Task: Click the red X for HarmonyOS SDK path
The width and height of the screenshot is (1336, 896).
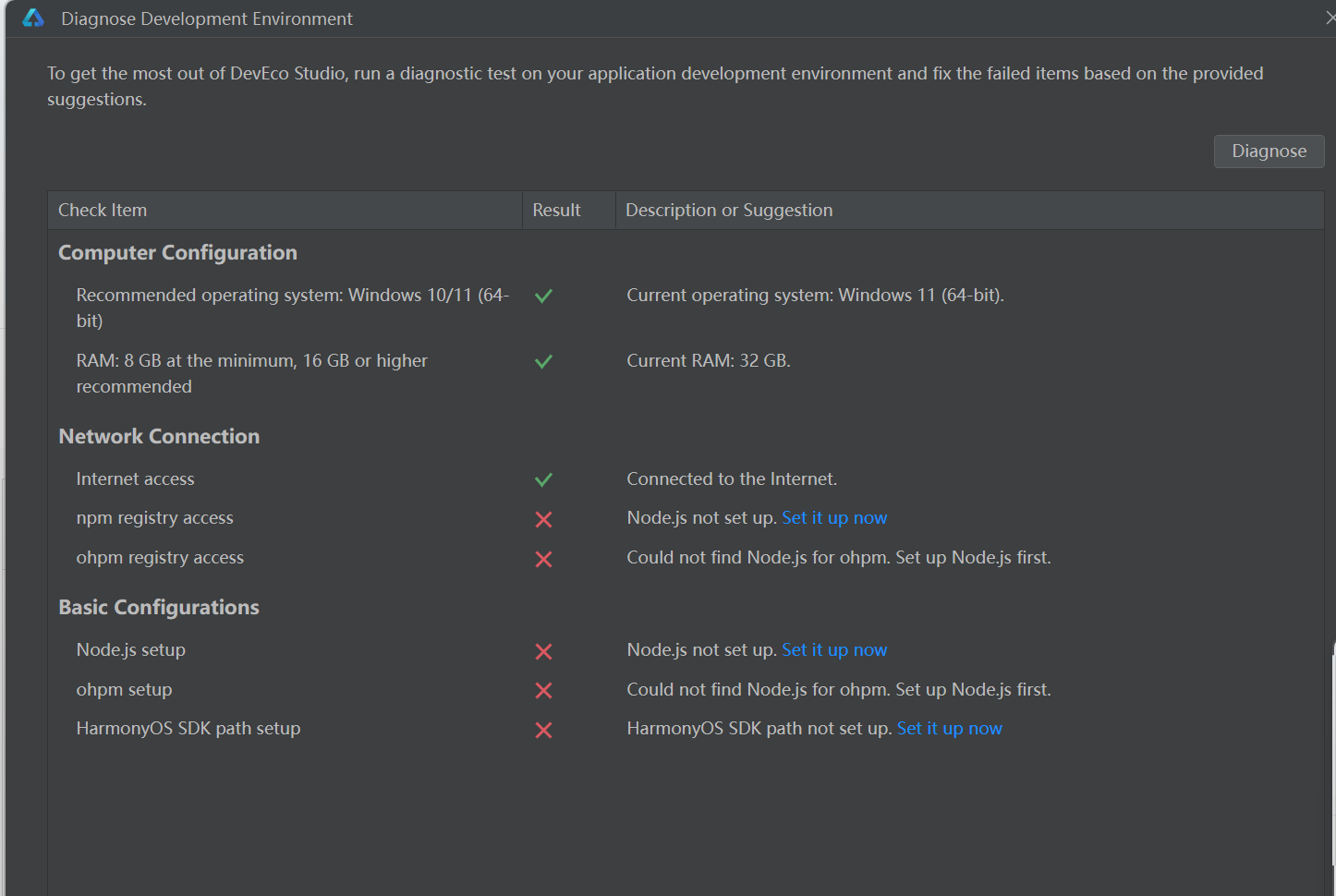Action: point(543,730)
